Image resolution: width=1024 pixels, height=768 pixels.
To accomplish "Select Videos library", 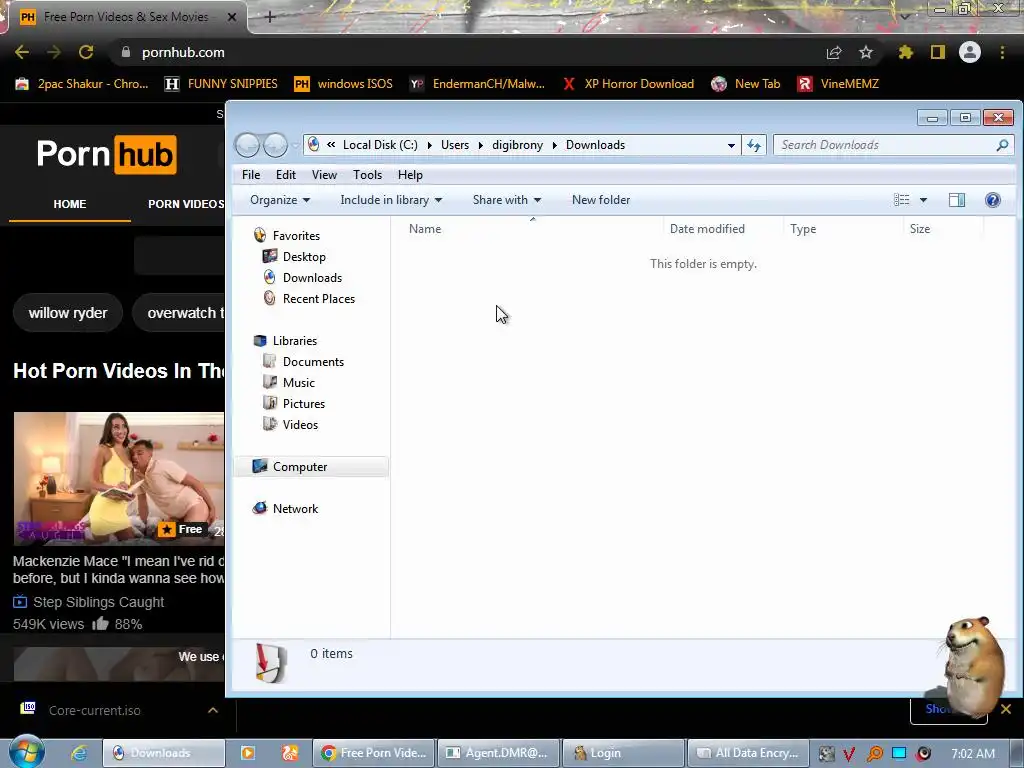I will point(300,424).
